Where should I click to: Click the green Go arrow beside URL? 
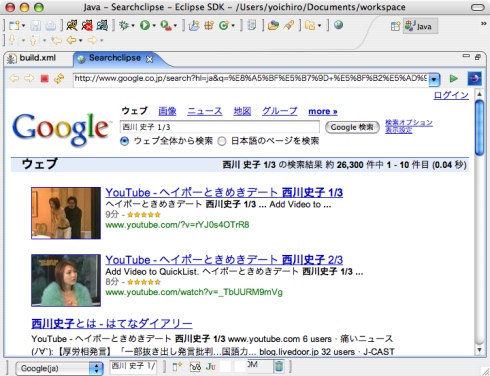pyautogui.click(x=453, y=79)
